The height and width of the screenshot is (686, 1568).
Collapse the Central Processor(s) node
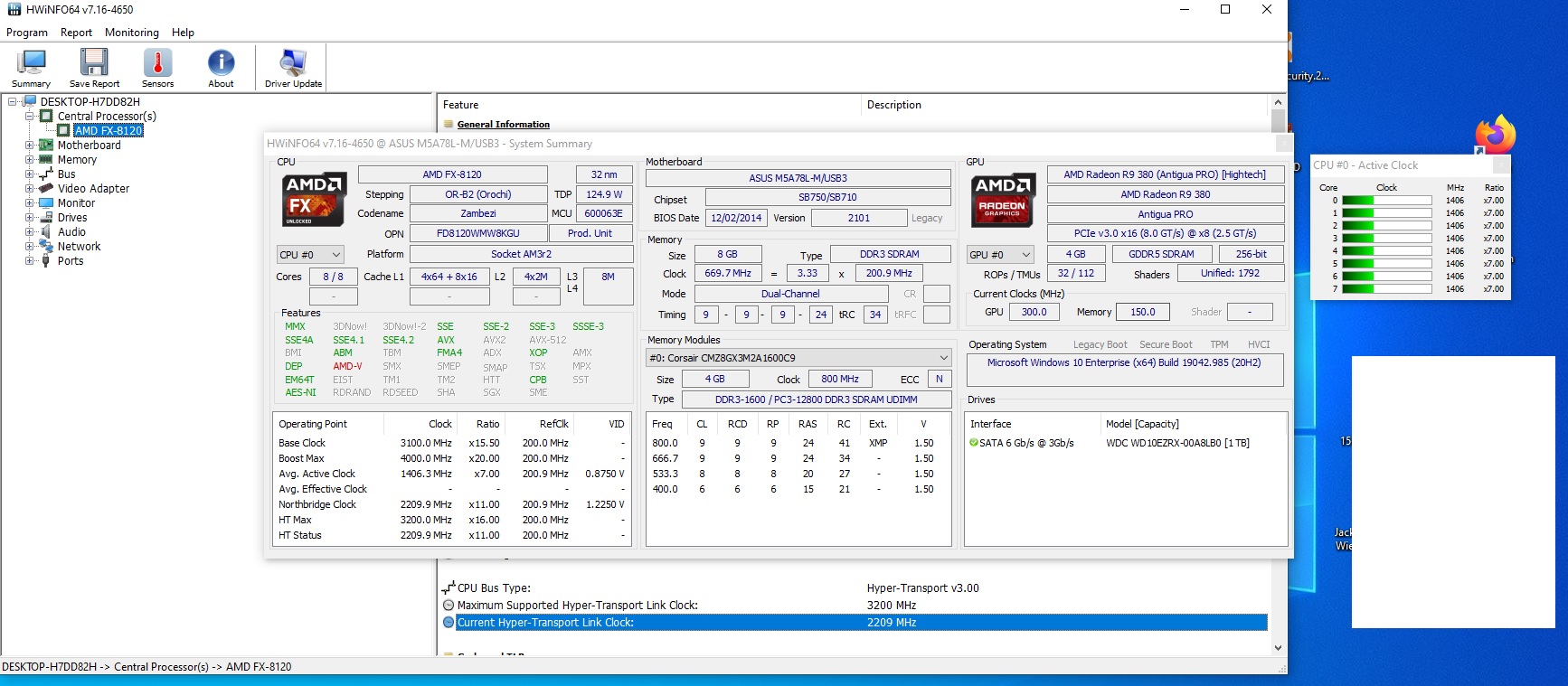tap(30, 117)
